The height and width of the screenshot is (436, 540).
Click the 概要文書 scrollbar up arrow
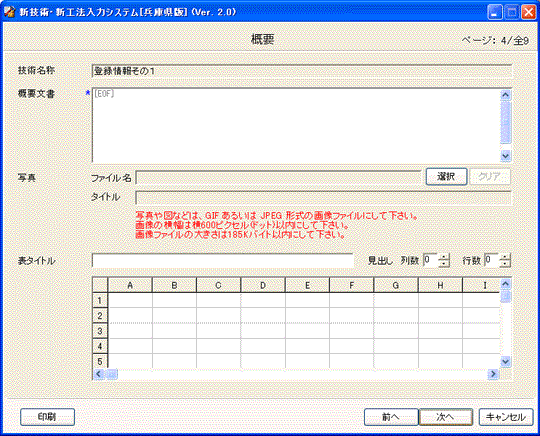click(x=506, y=95)
